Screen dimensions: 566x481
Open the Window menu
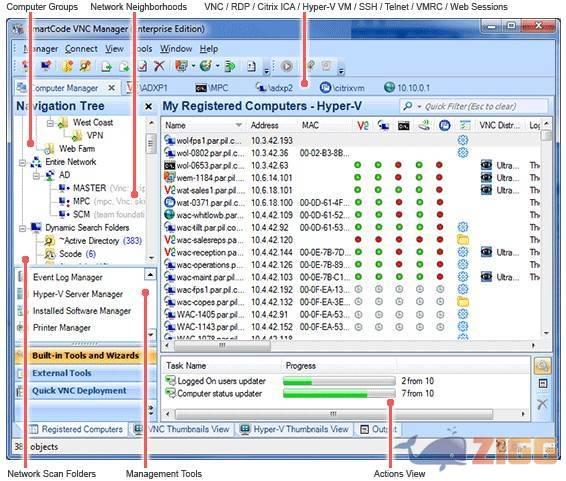point(176,49)
